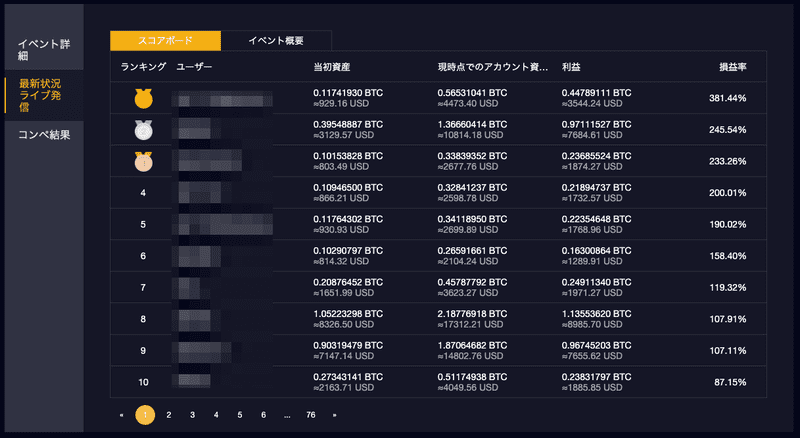Click the 107.91% profit rate value
This screenshot has height=438, width=800.
(728, 319)
